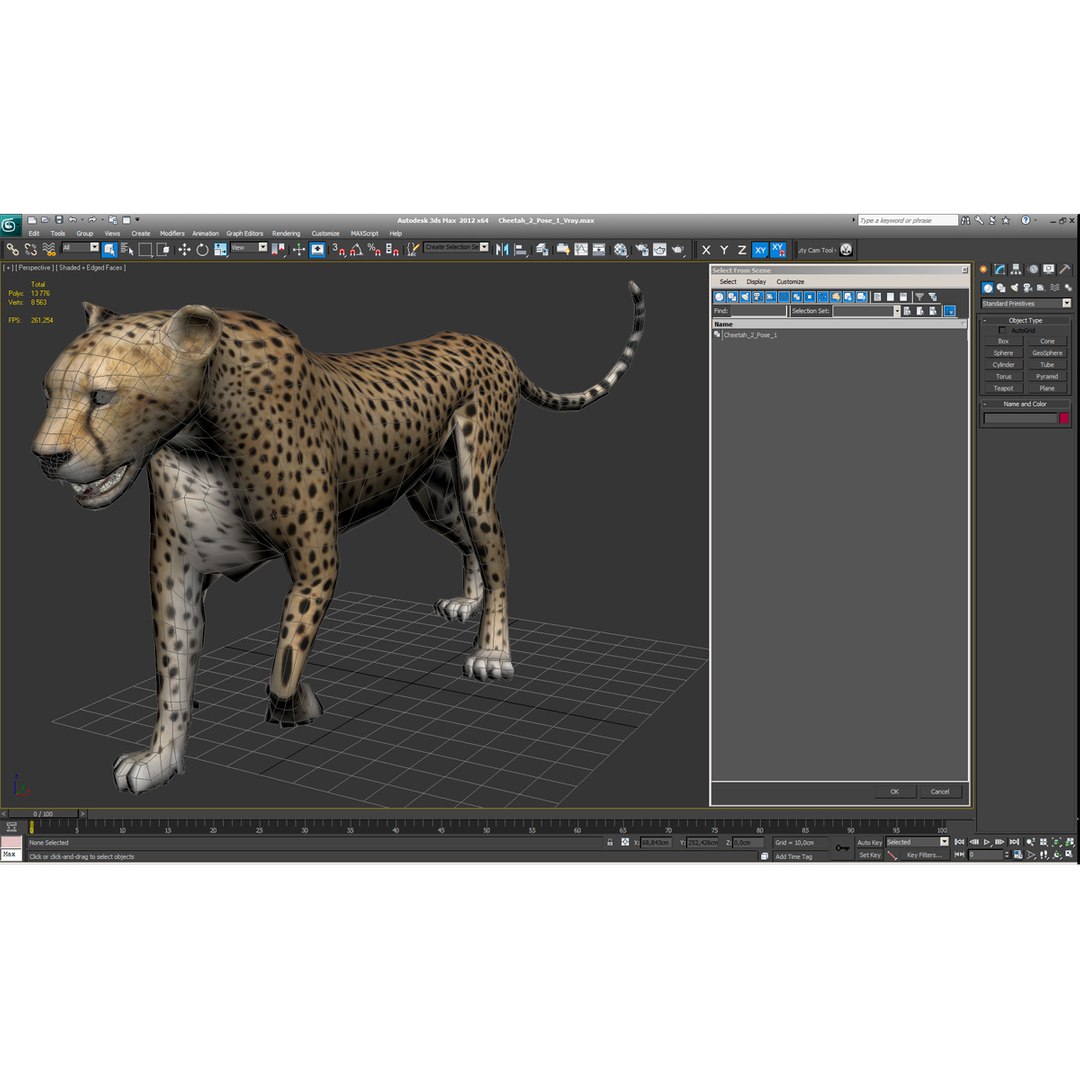This screenshot has height=1080, width=1080.
Task: Click filter funnel icon in Select From Scene
Action: point(919,297)
